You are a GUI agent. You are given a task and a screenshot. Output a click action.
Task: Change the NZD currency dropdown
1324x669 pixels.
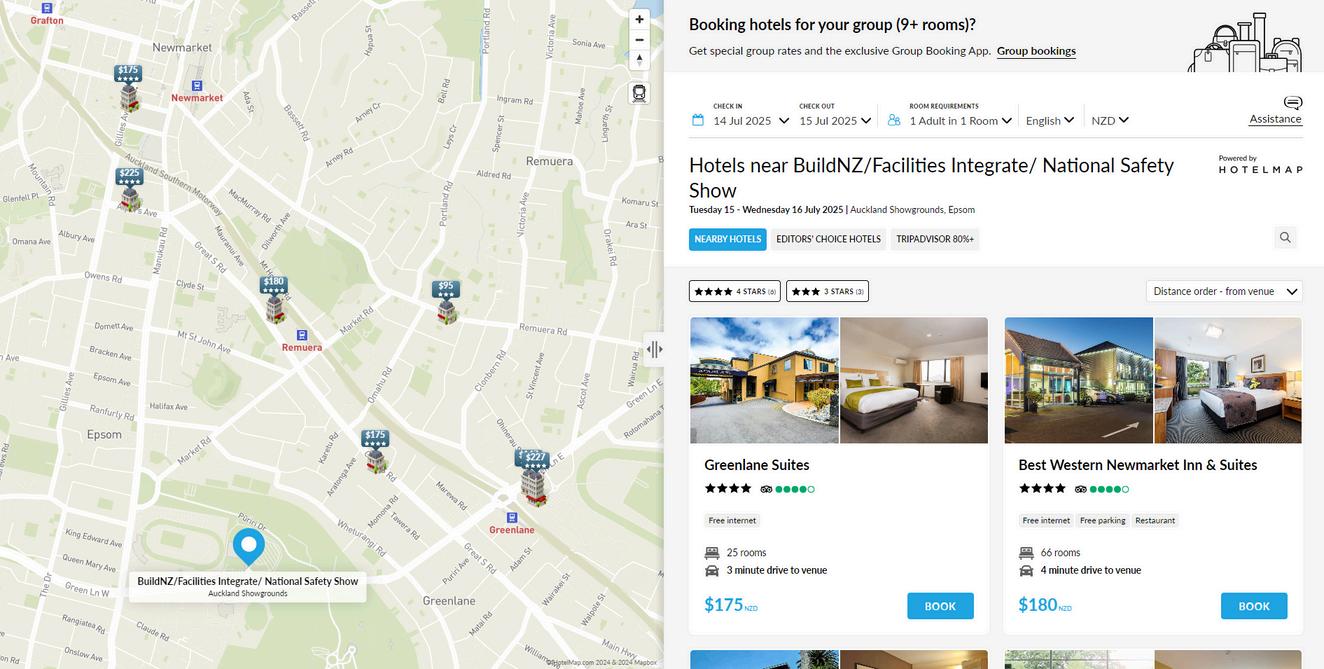(1110, 120)
